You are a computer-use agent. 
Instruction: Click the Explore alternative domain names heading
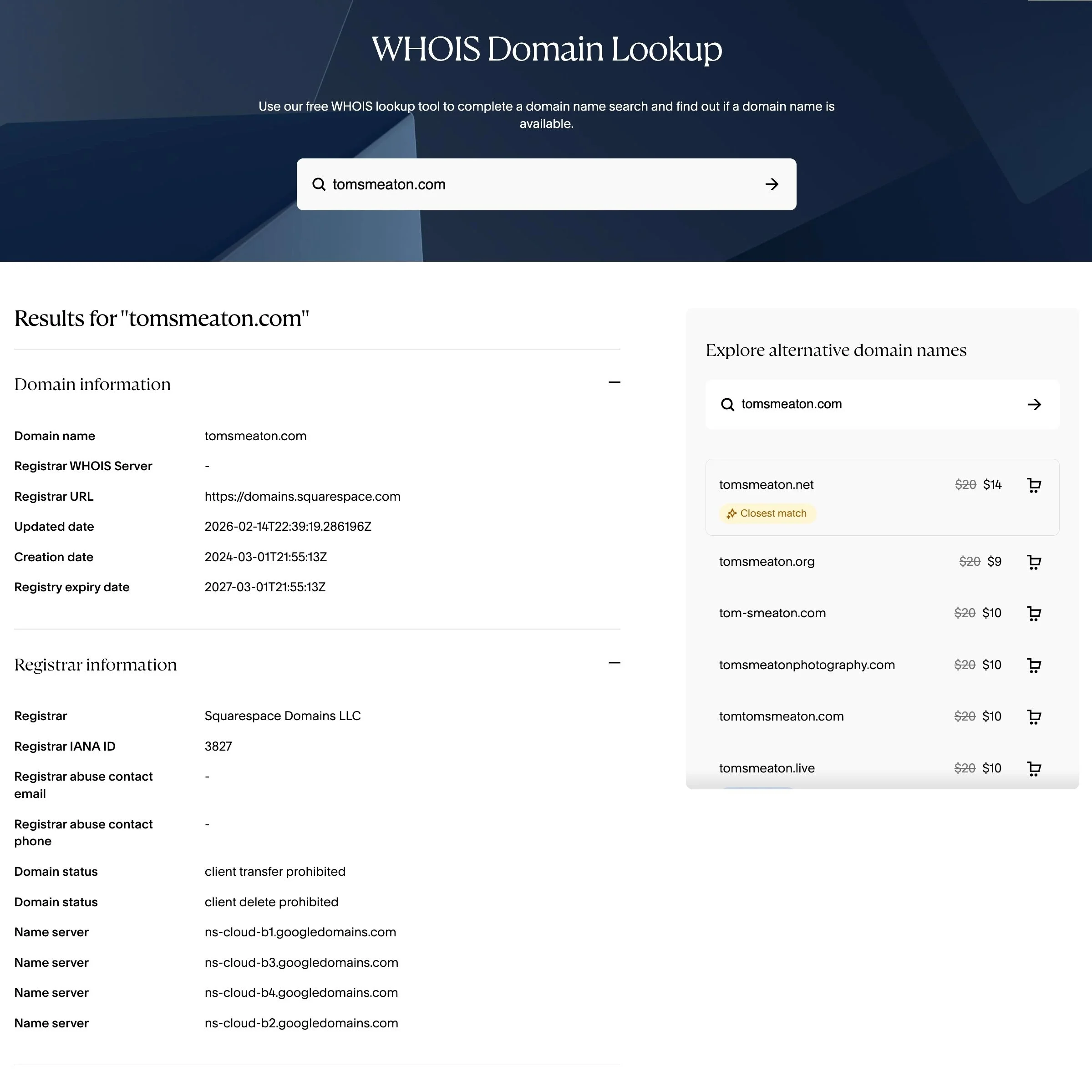836,350
